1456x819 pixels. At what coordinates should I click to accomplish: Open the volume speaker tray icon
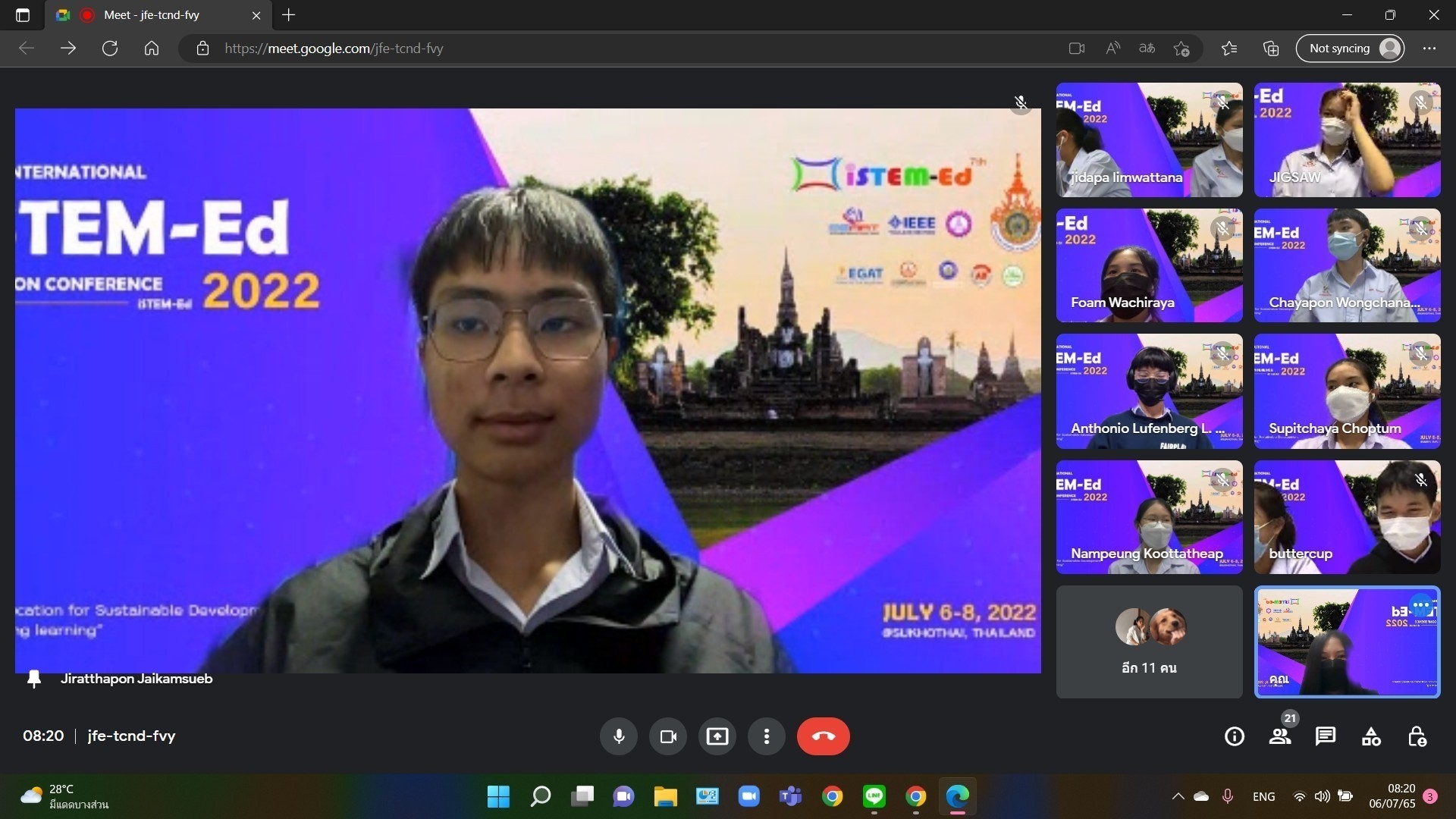[1322, 796]
